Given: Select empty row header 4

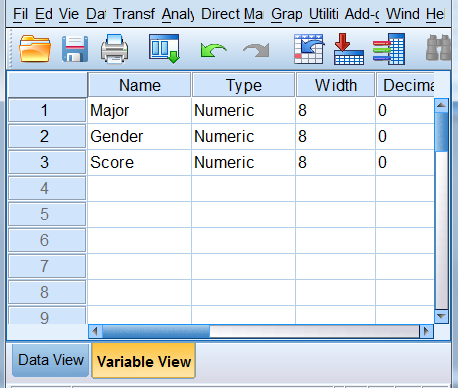Looking at the screenshot, I should click(x=47, y=188).
